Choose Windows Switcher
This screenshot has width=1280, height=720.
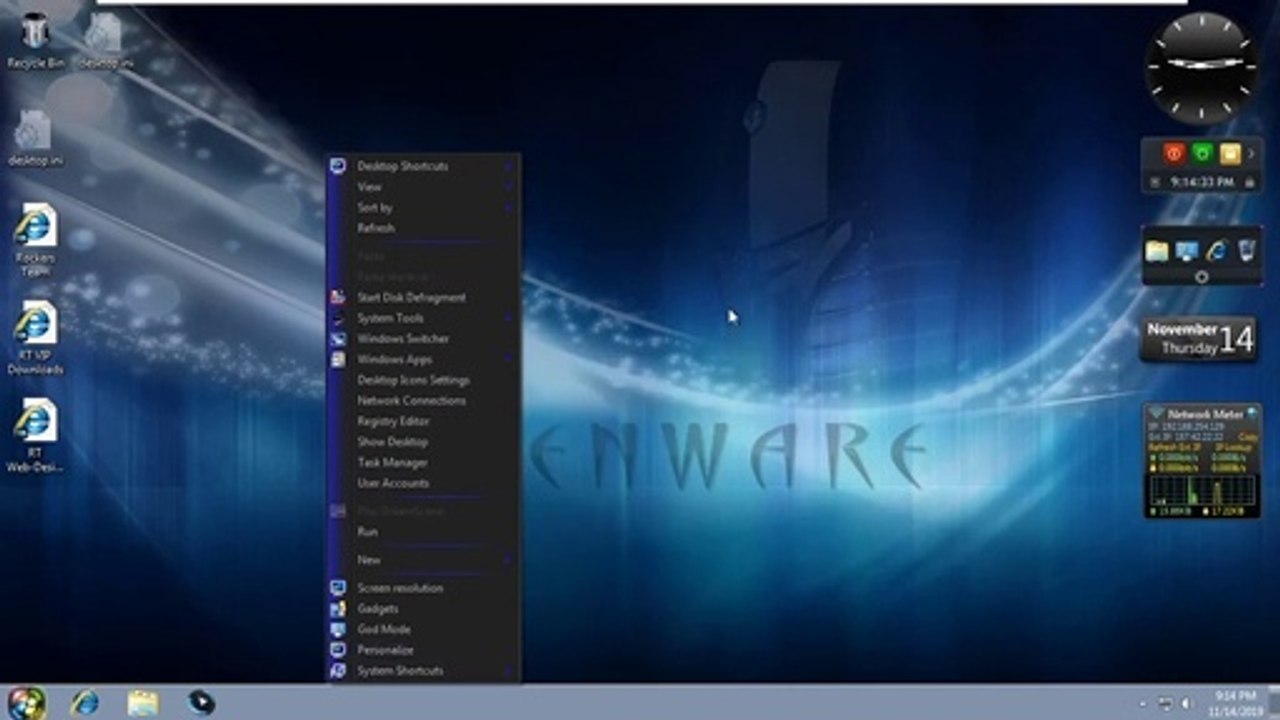[x=423, y=339]
